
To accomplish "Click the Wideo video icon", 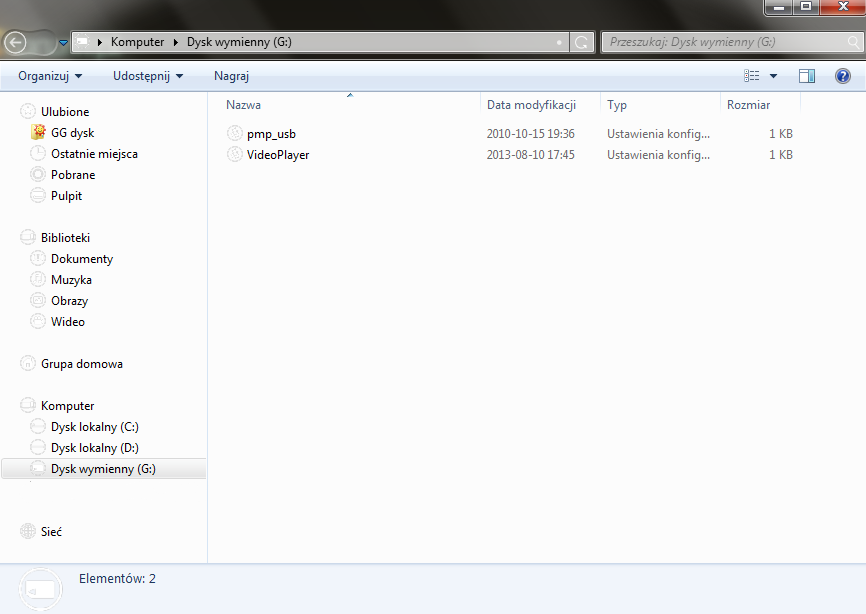I will 38,321.
